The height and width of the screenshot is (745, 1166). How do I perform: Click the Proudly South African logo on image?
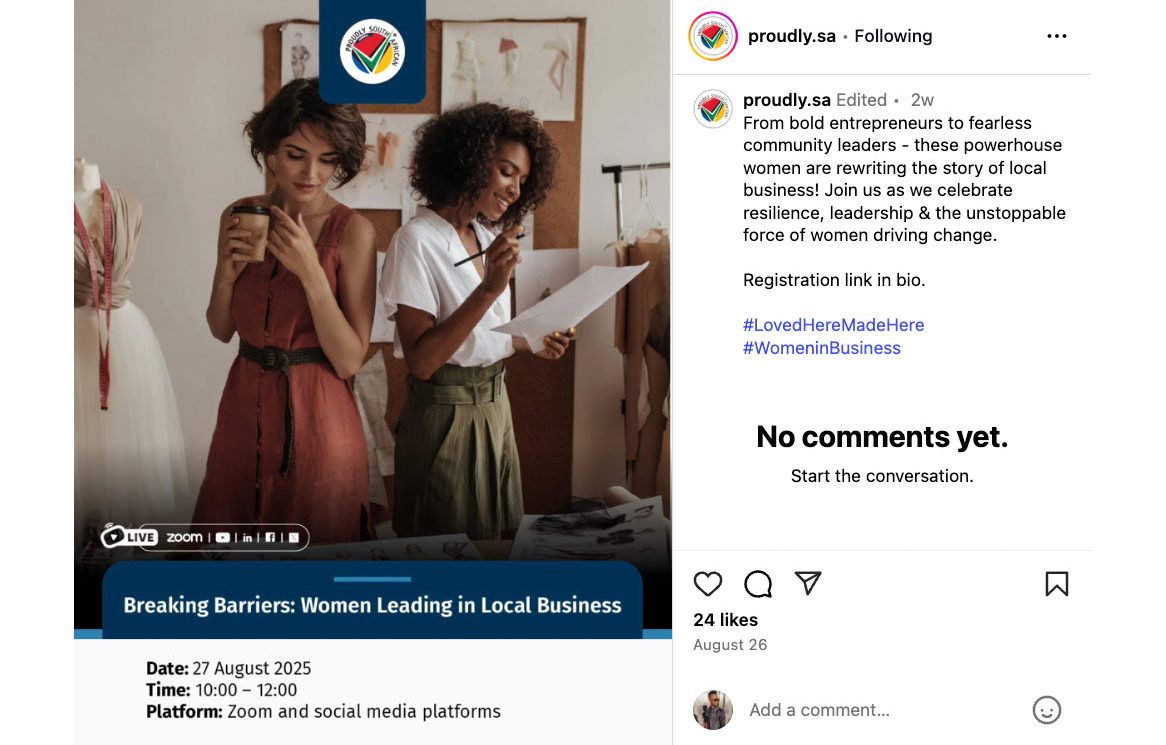coord(372,51)
